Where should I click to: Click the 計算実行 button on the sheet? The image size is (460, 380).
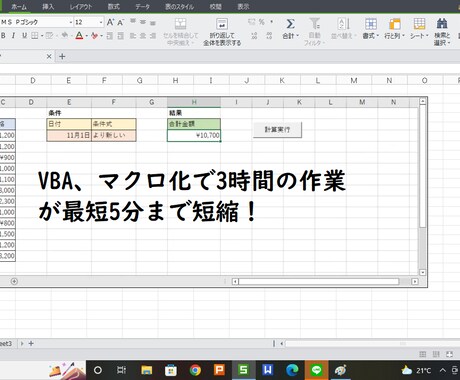pos(277,130)
